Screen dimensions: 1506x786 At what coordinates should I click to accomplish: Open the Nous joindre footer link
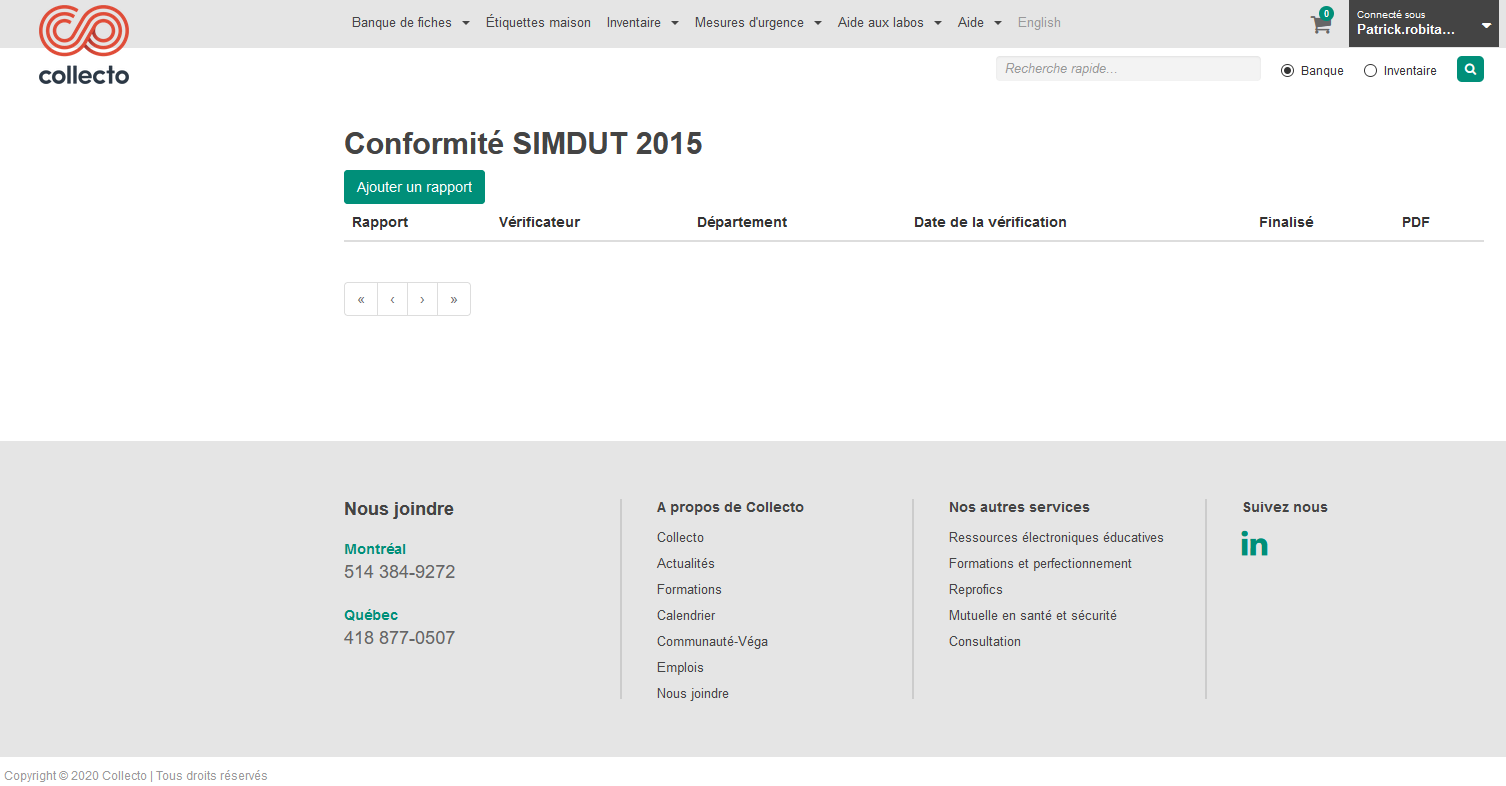693,693
